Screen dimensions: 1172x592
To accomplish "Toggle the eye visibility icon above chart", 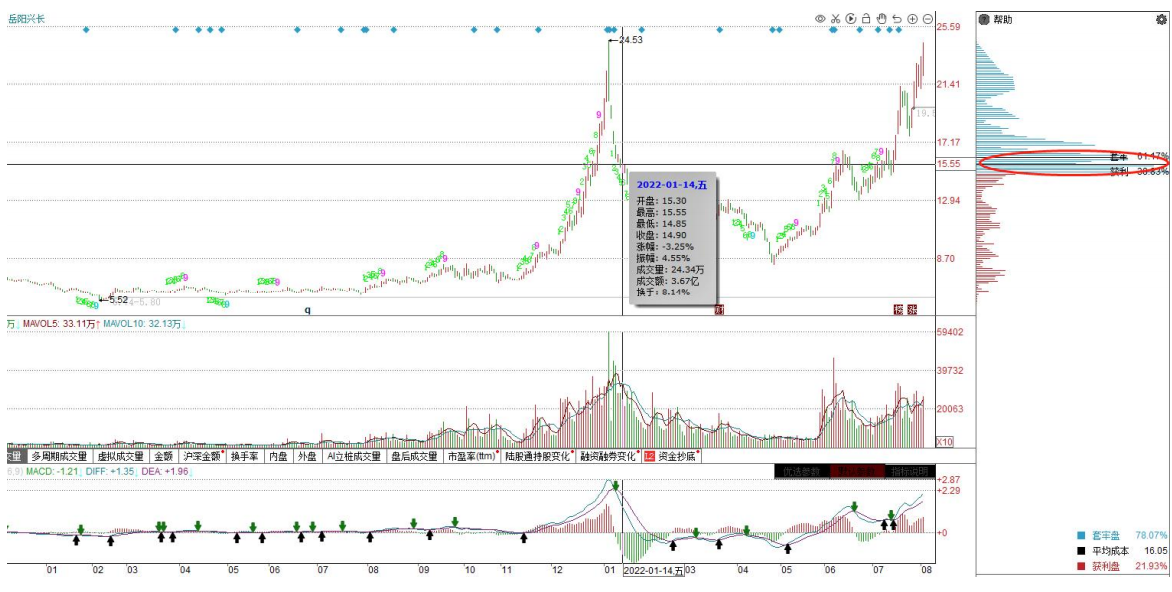I will point(820,19).
